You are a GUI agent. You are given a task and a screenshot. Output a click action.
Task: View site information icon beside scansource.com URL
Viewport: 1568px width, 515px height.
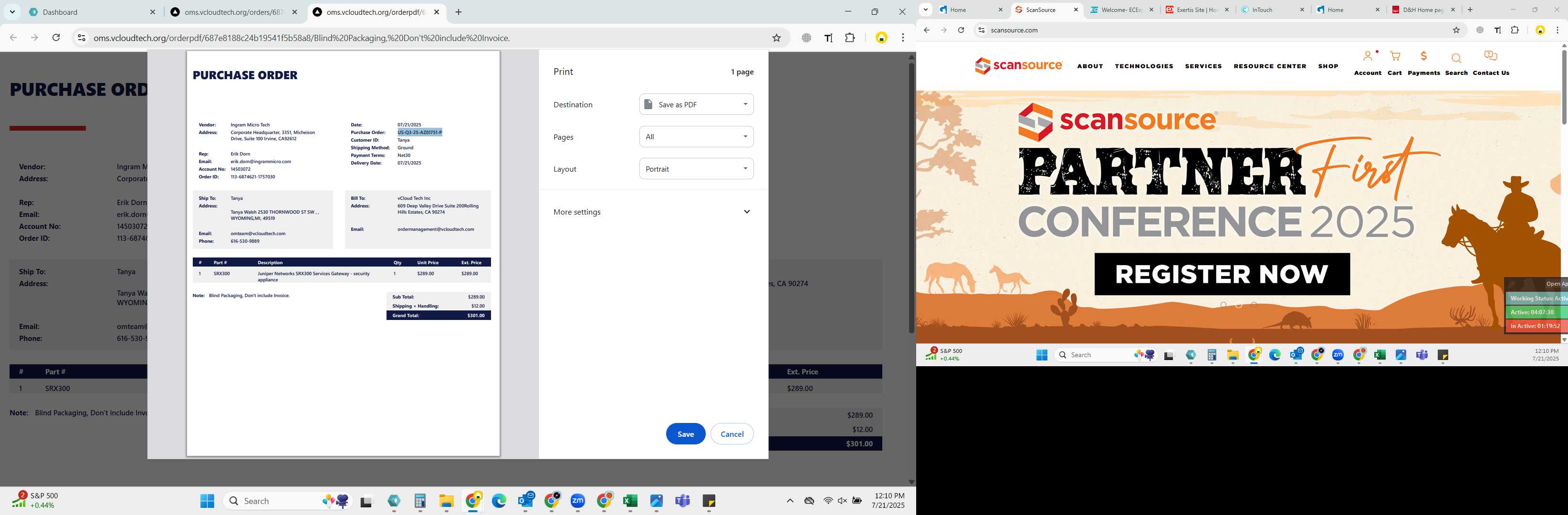pyautogui.click(x=981, y=30)
